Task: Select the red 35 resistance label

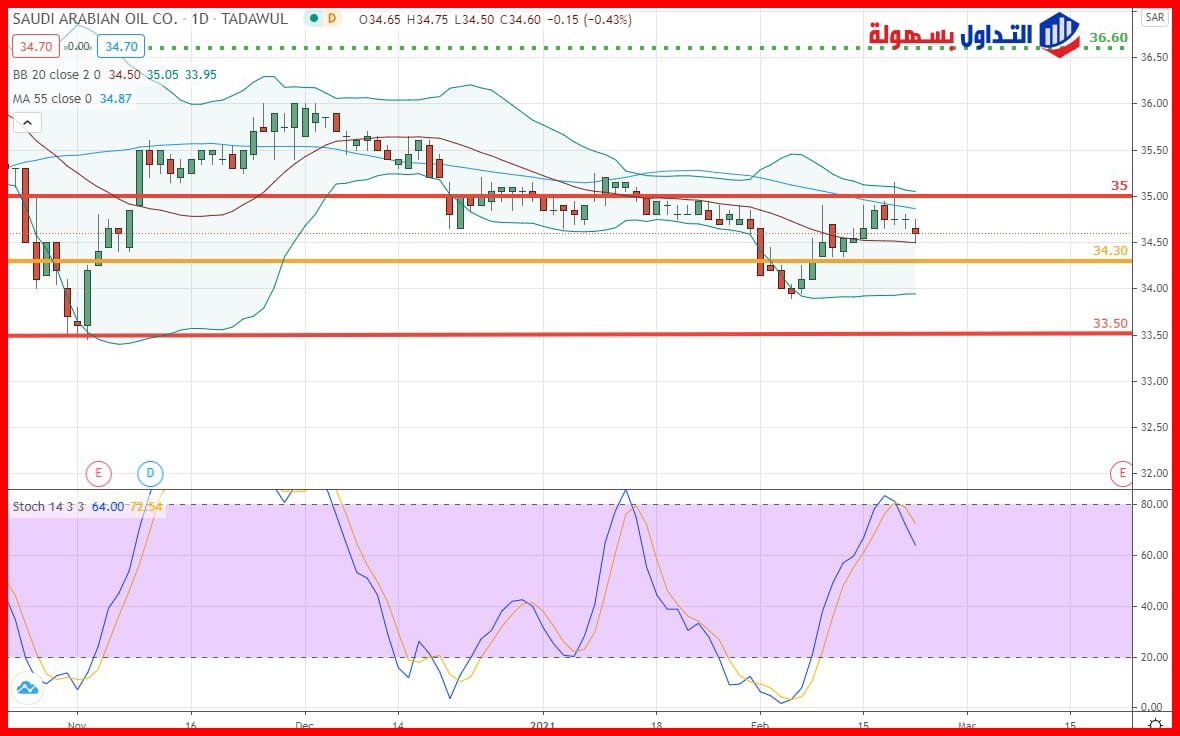Action: pyautogui.click(x=1120, y=185)
